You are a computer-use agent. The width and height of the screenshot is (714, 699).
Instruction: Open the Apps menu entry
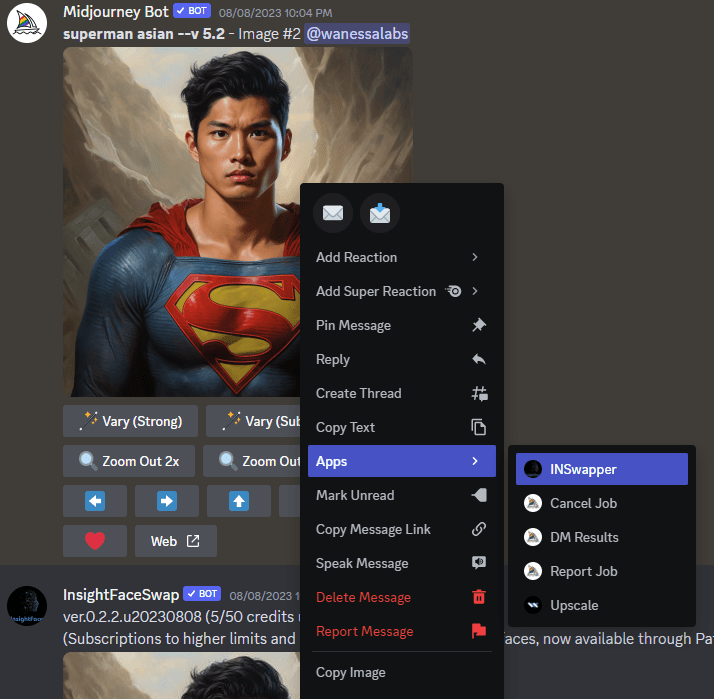[x=402, y=461]
